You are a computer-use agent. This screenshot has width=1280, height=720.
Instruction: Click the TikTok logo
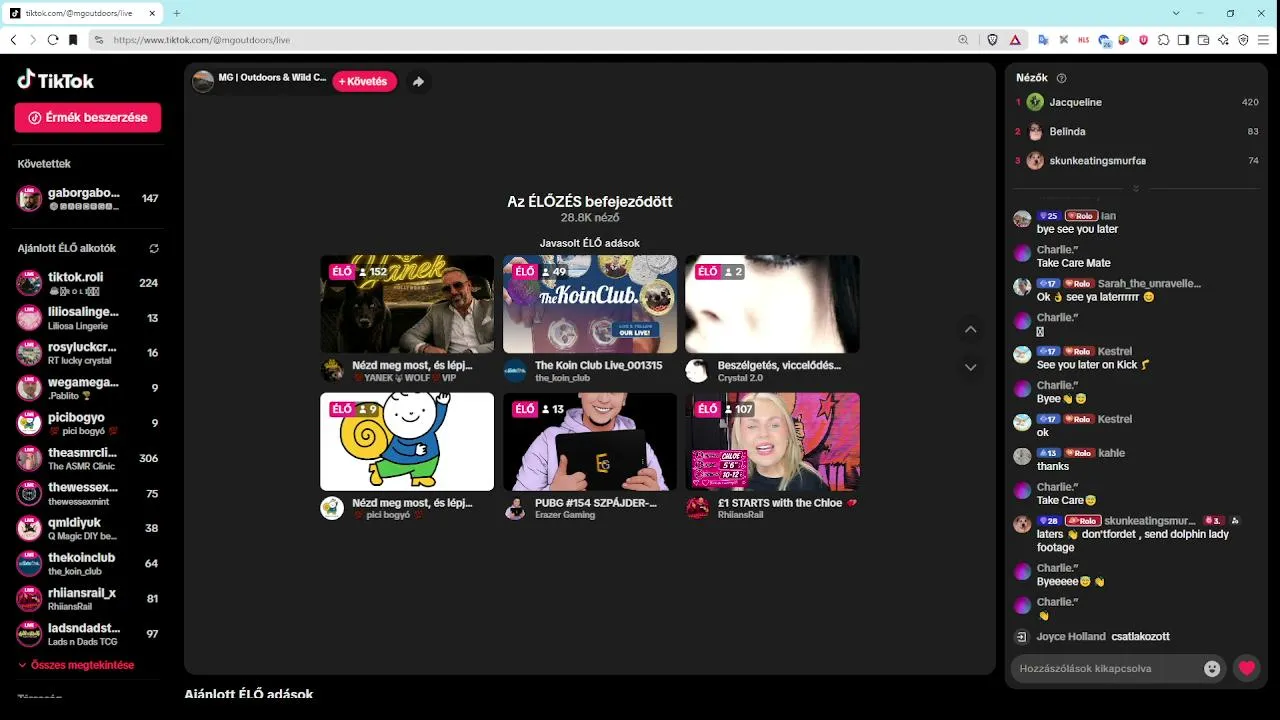point(56,80)
